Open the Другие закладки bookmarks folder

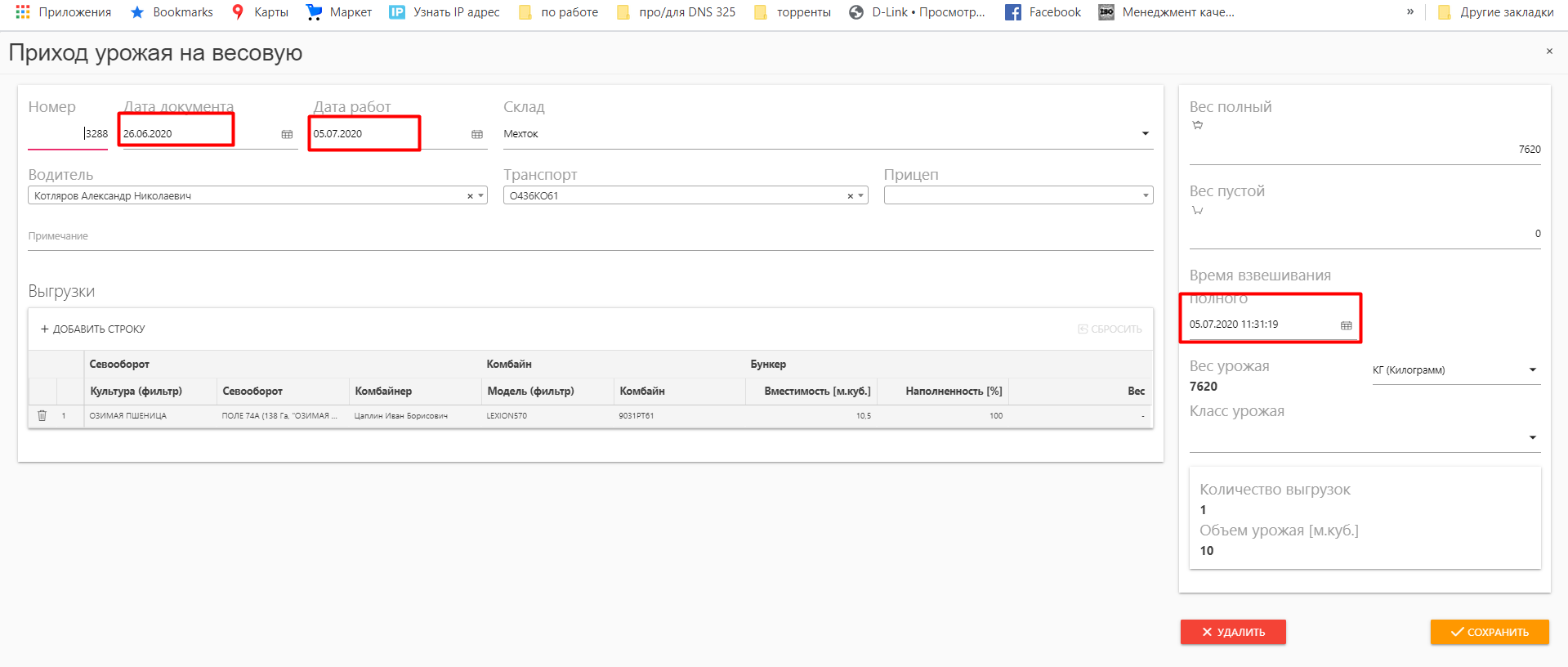click(1495, 12)
